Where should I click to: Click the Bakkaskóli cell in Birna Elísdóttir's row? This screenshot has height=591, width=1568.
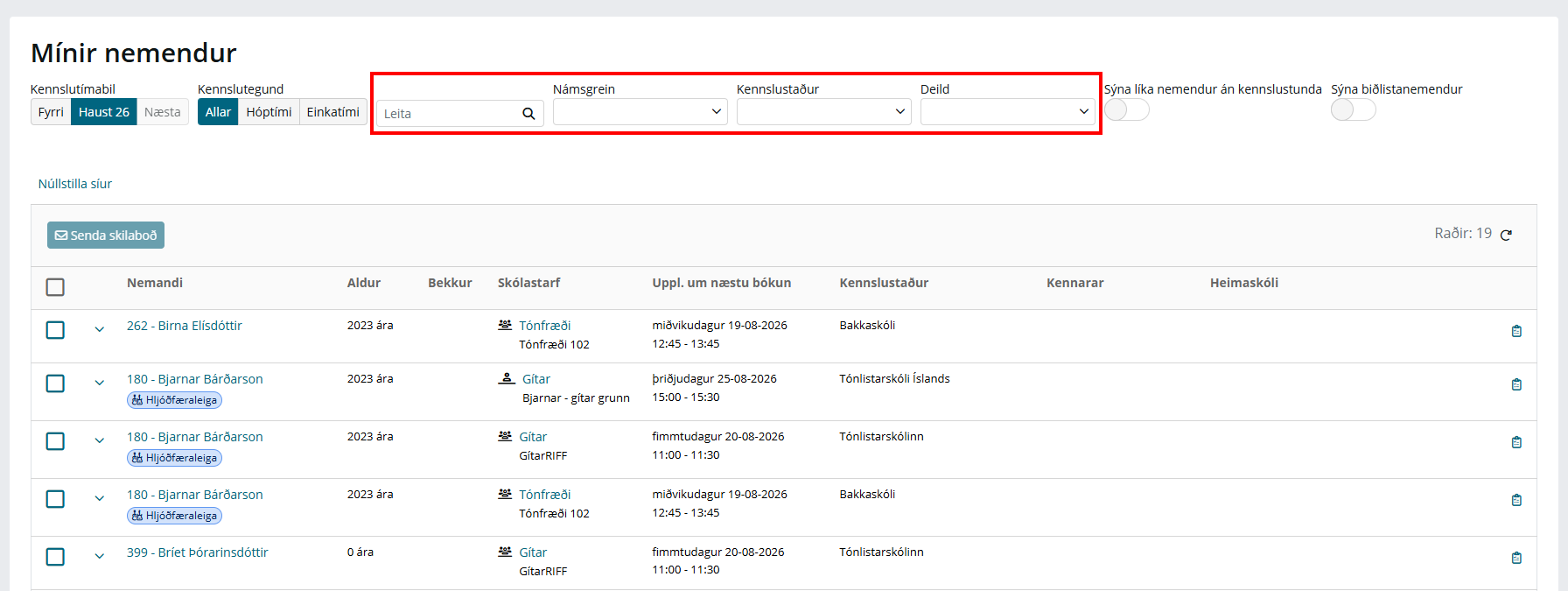[867, 325]
